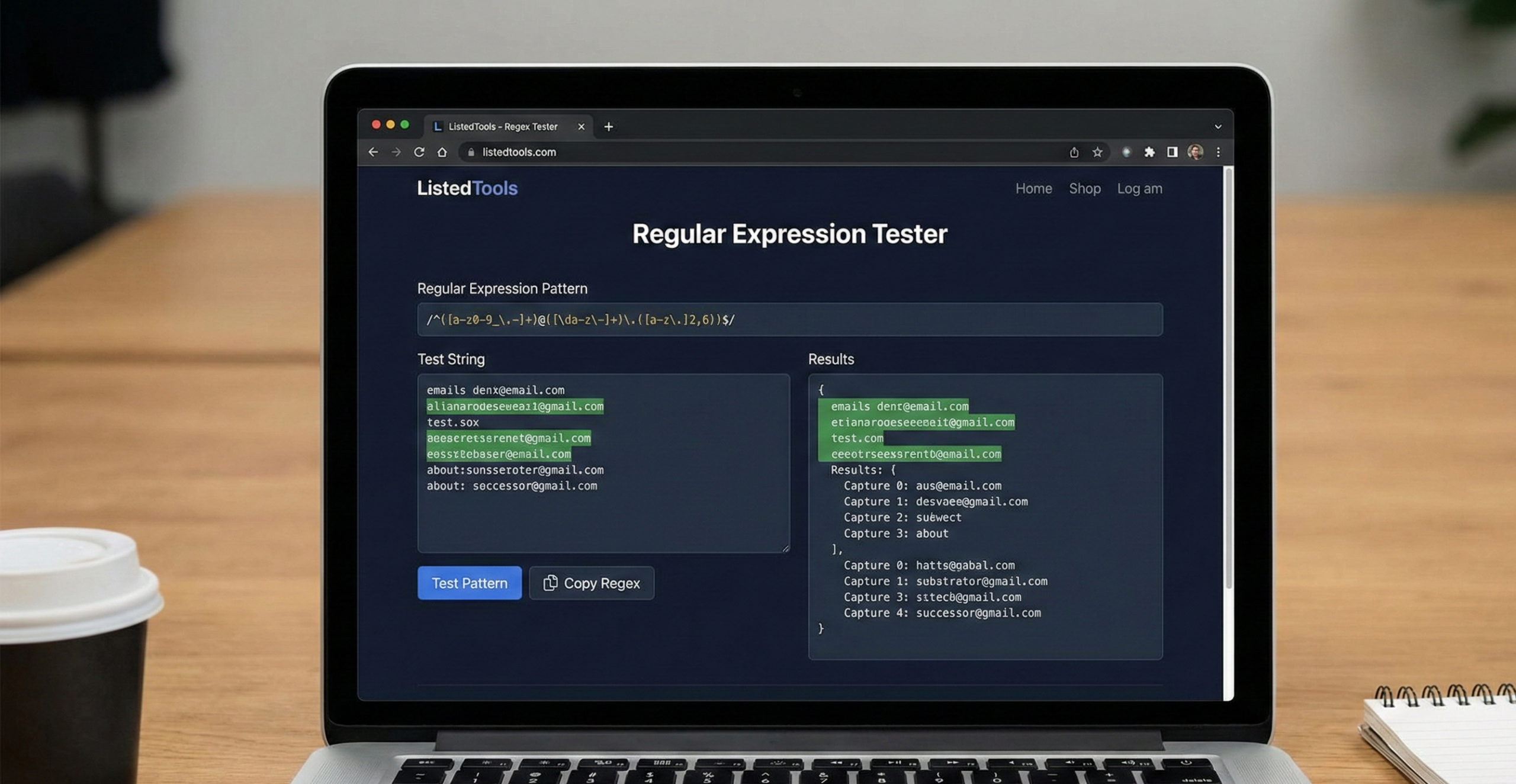This screenshot has height=784, width=1516.
Task: Select Home in the navigation menu
Action: point(1033,188)
